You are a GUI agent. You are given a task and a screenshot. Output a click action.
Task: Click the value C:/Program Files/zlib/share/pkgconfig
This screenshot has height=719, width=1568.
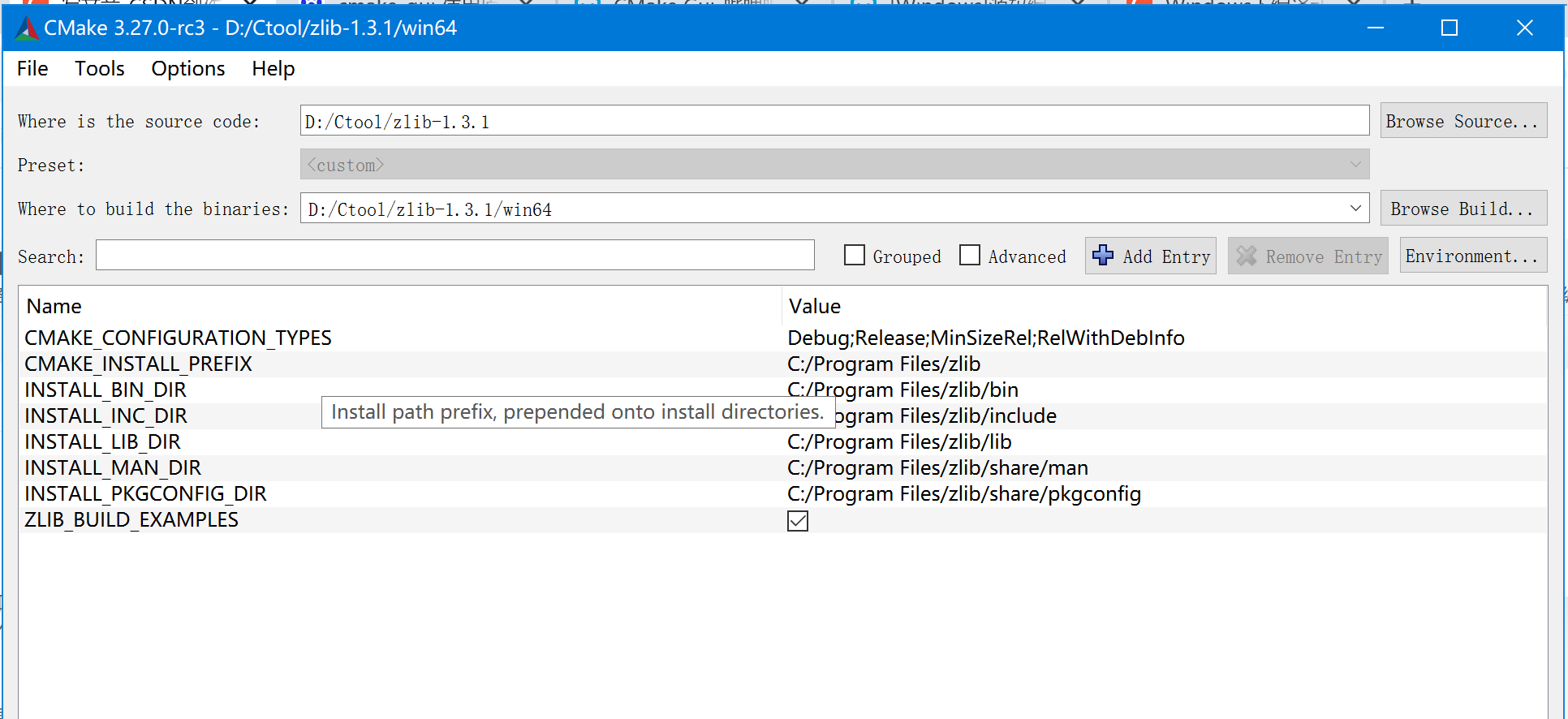point(964,493)
